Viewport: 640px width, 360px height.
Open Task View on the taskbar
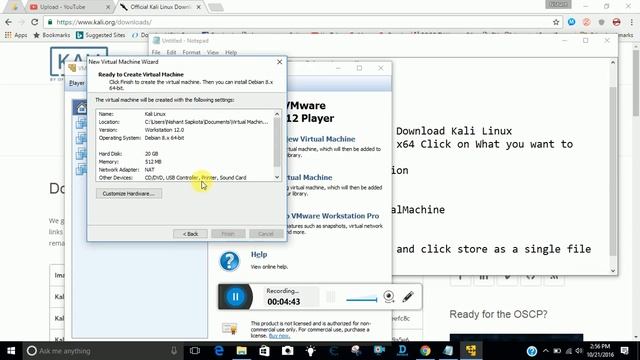tap(195, 351)
